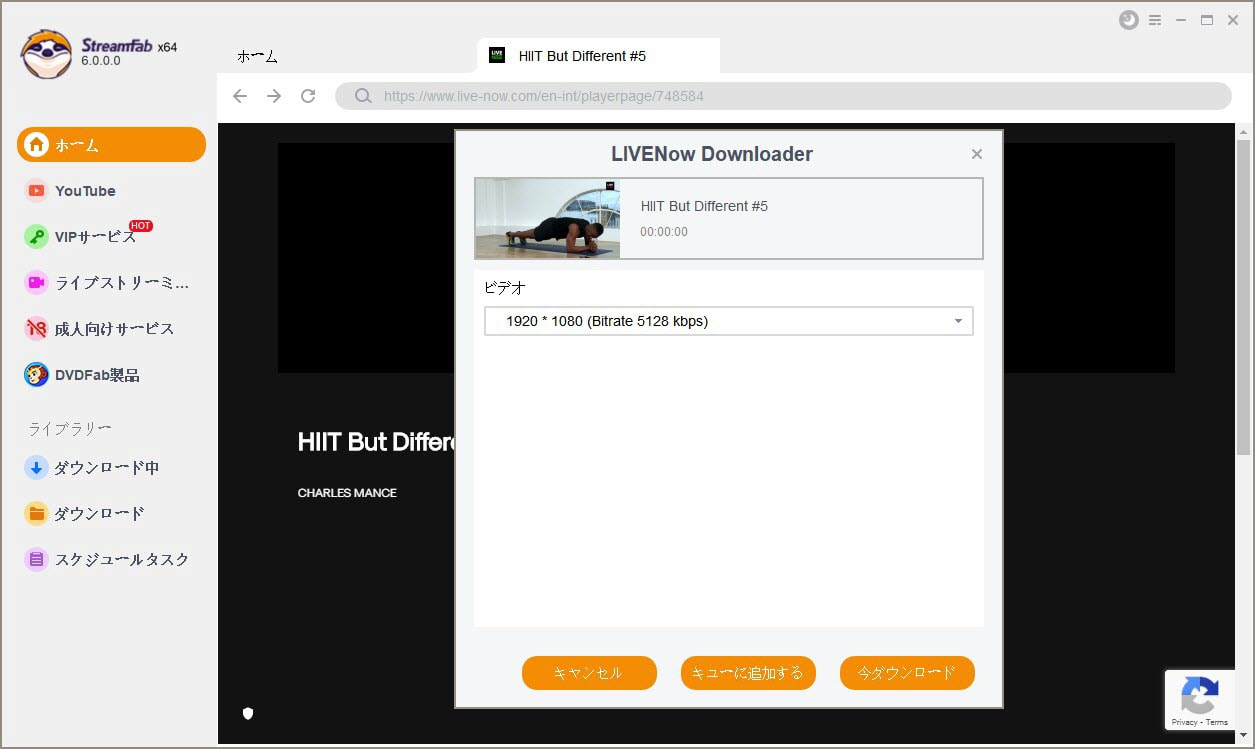The width and height of the screenshot is (1255, 749).
Task: Click the live-now.com URL address field
Action: pos(783,96)
